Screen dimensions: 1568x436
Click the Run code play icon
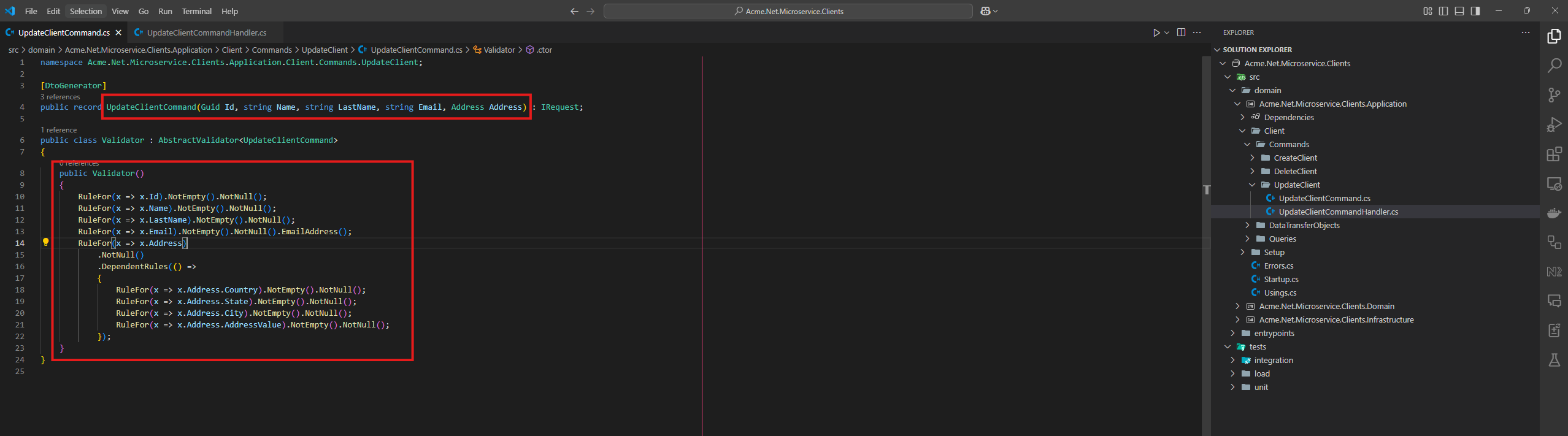1156,33
